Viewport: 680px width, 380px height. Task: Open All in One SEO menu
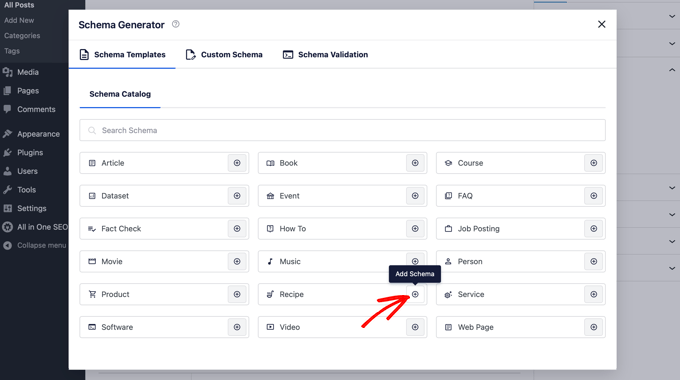(x=42, y=227)
